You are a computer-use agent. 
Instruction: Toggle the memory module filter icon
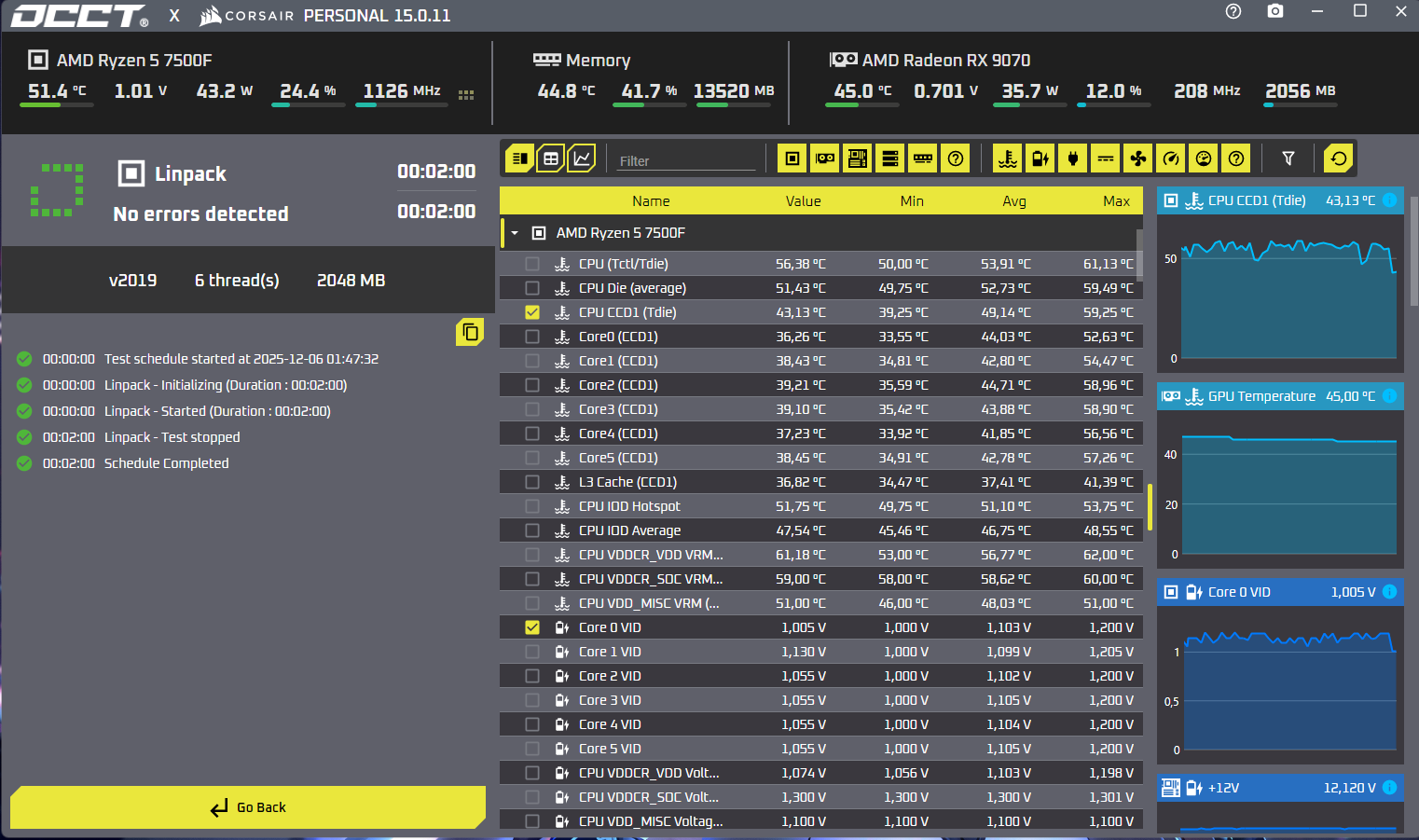click(x=923, y=158)
